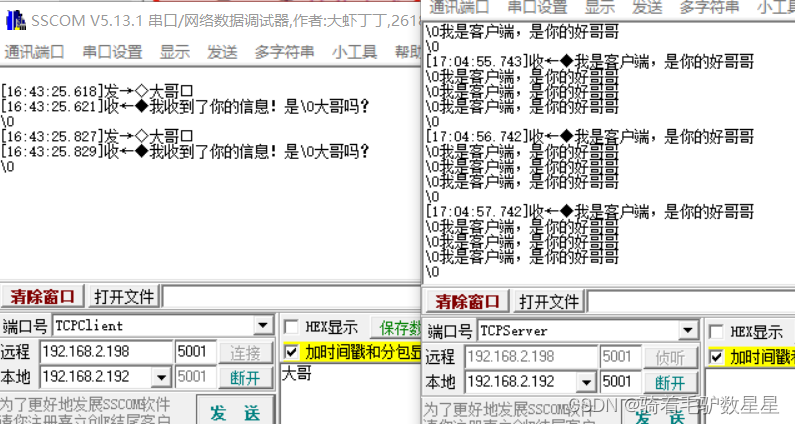Uncheck 加时间戳 checkbox in right TCPServer window

click(x=716, y=357)
